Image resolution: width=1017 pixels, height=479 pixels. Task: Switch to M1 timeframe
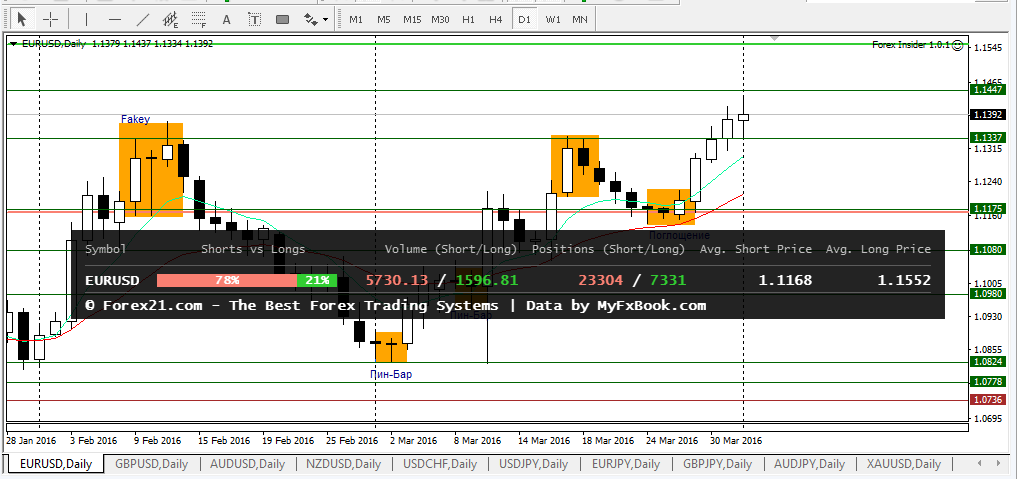356,19
